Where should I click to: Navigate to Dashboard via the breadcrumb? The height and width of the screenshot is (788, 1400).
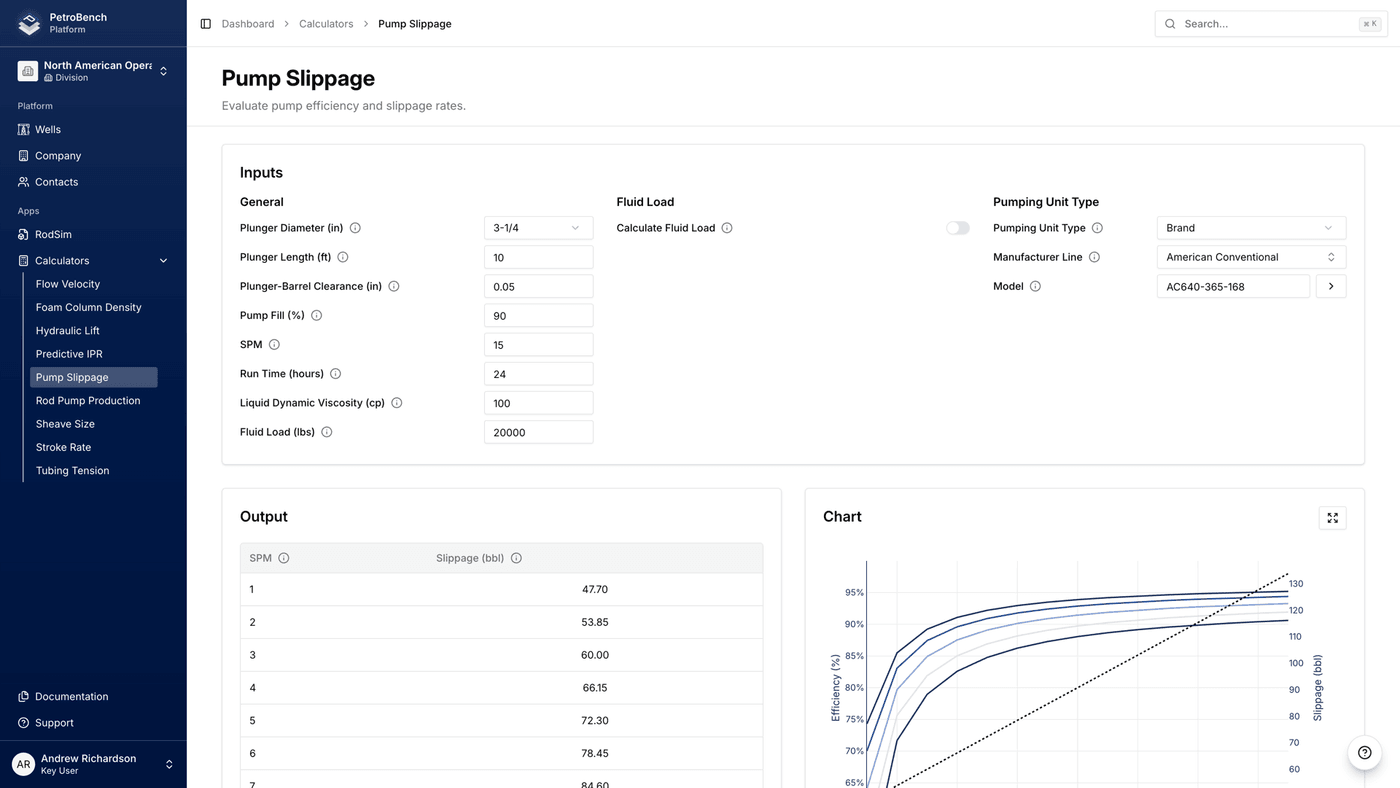[247, 23]
